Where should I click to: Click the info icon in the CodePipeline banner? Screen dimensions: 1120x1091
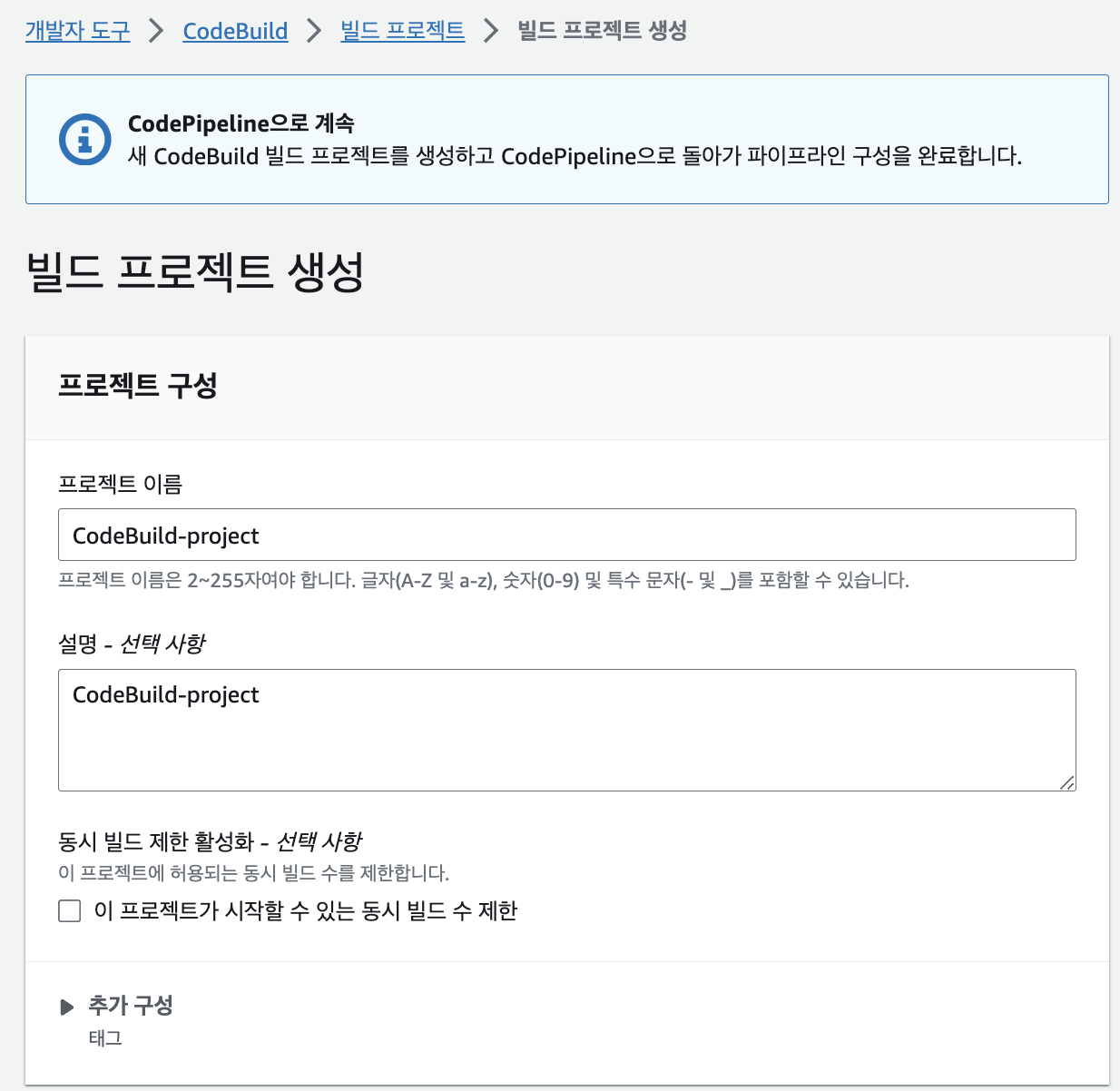coord(84,139)
